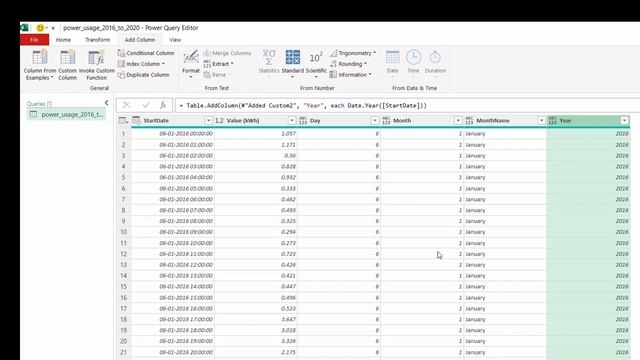Image resolution: width=640 pixels, height=360 pixels.
Task: Click Column From Examples icon
Action: (x=40, y=58)
